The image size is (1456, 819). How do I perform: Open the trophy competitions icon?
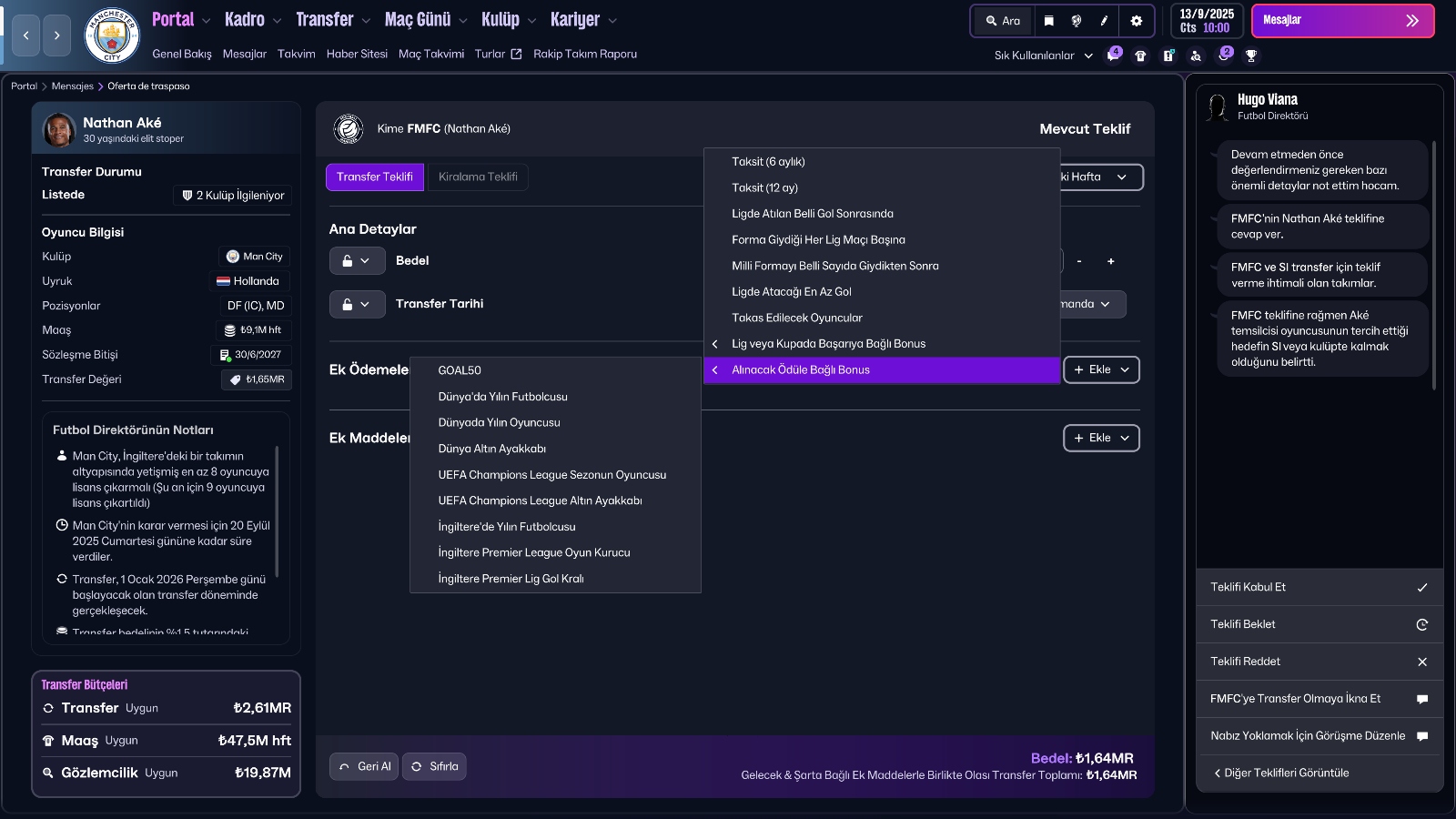click(1252, 56)
